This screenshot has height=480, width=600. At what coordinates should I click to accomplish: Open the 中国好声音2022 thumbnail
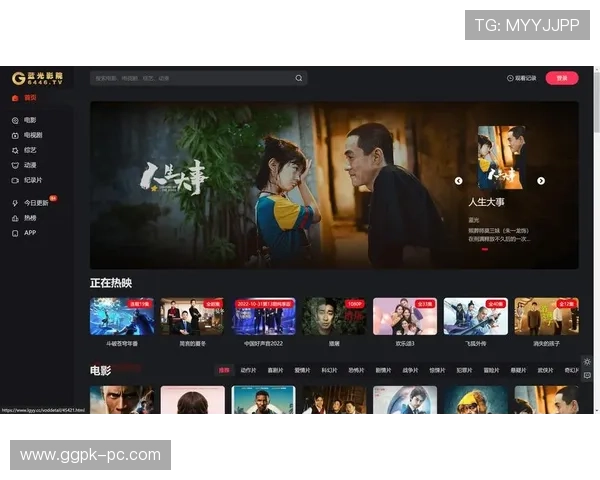click(x=264, y=317)
